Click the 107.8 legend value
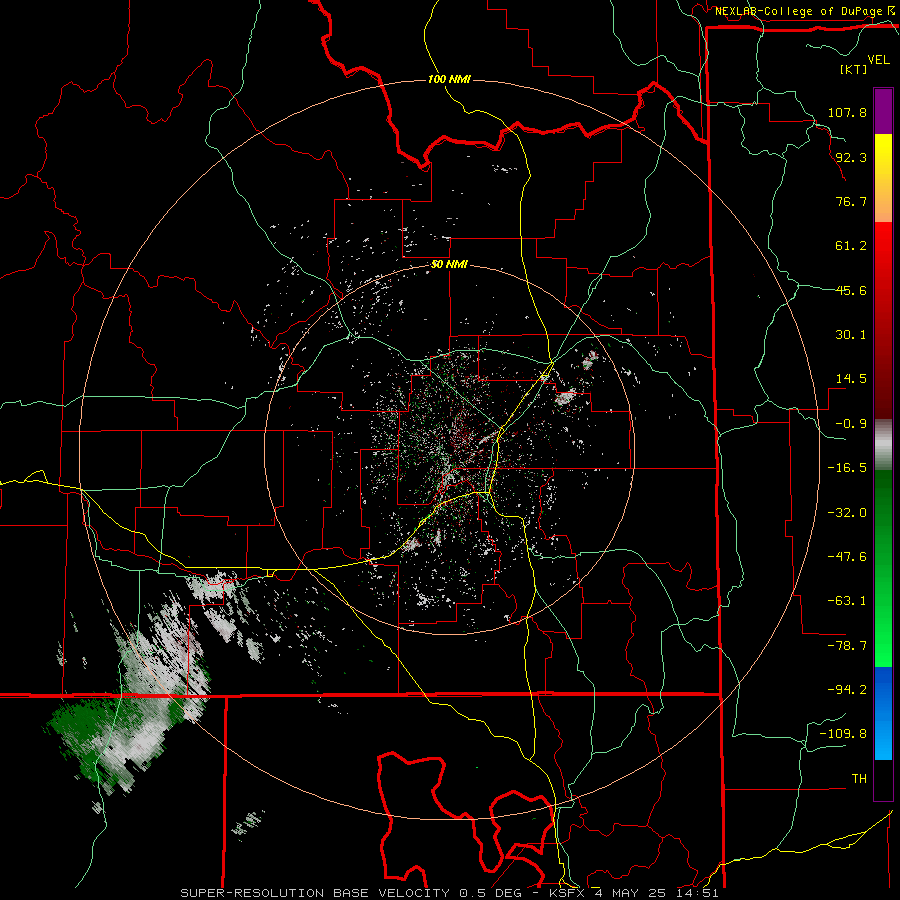The image size is (900, 900). (x=847, y=112)
